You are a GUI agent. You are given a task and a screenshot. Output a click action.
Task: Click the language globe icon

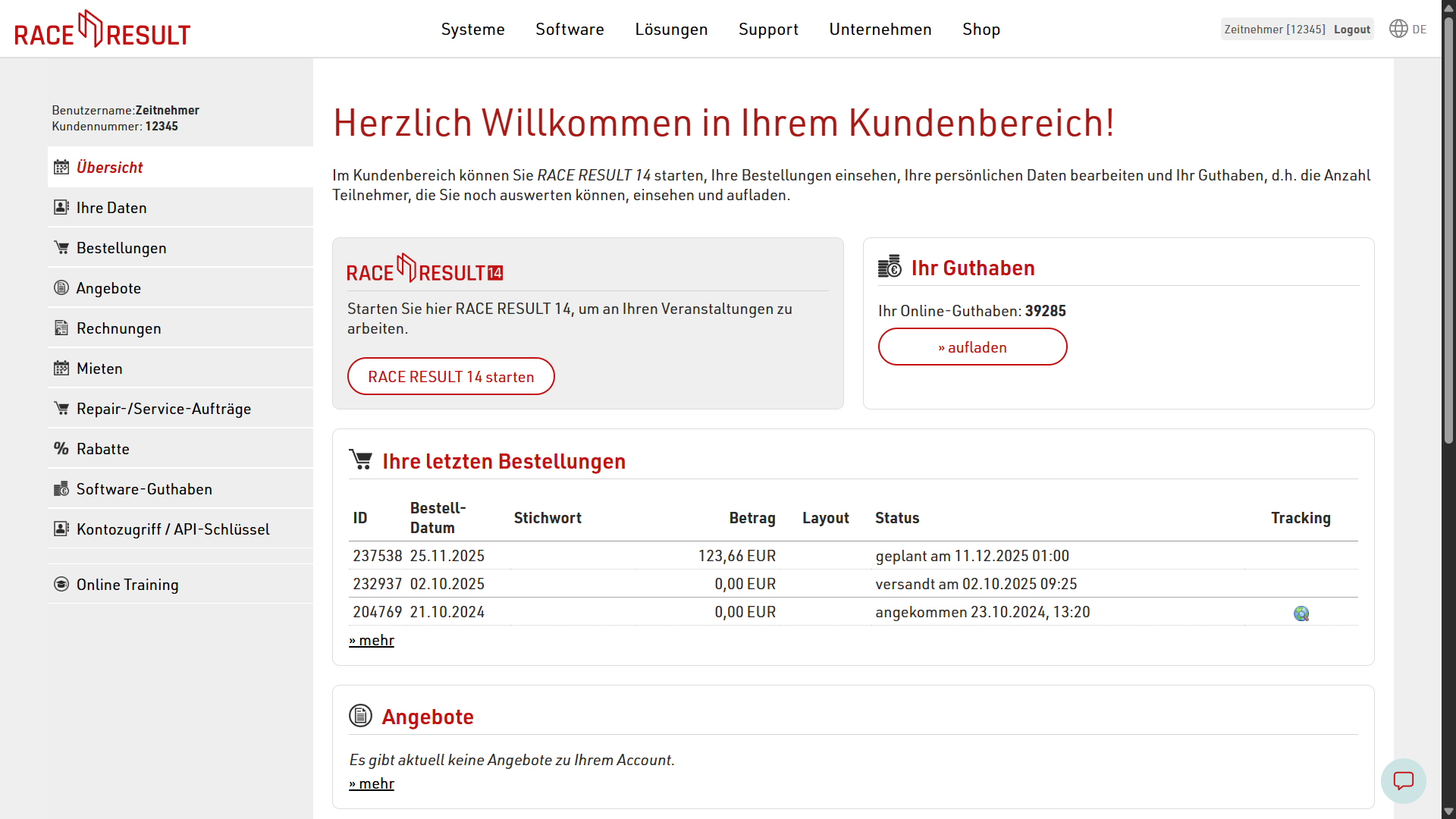pyautogui.click(x=1398, y=29)
